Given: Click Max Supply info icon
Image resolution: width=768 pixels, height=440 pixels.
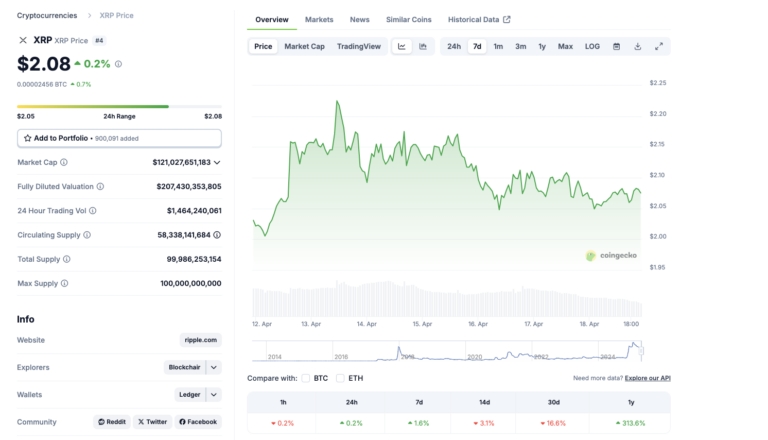Looking at the screenshot, I should [x=65, y=283].
